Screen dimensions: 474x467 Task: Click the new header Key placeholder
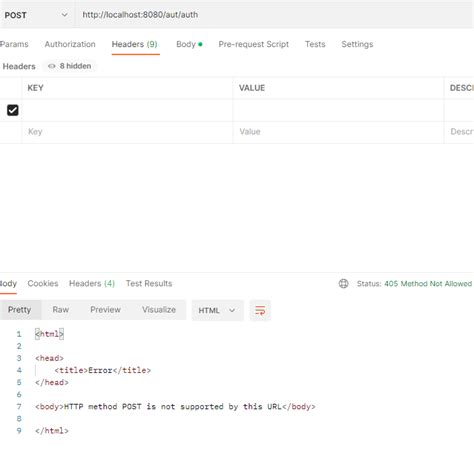(x=127, y=132)
